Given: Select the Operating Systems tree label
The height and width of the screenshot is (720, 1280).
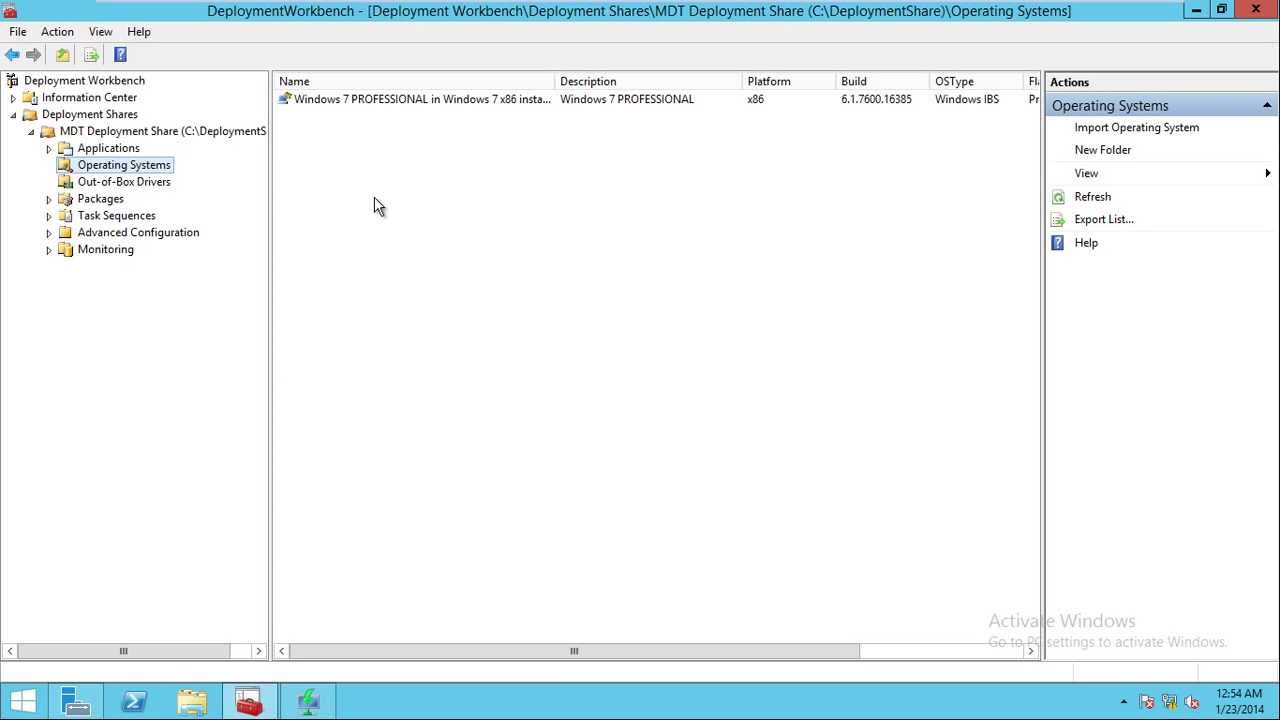Looking at the screenshot, I should (124, 165).
